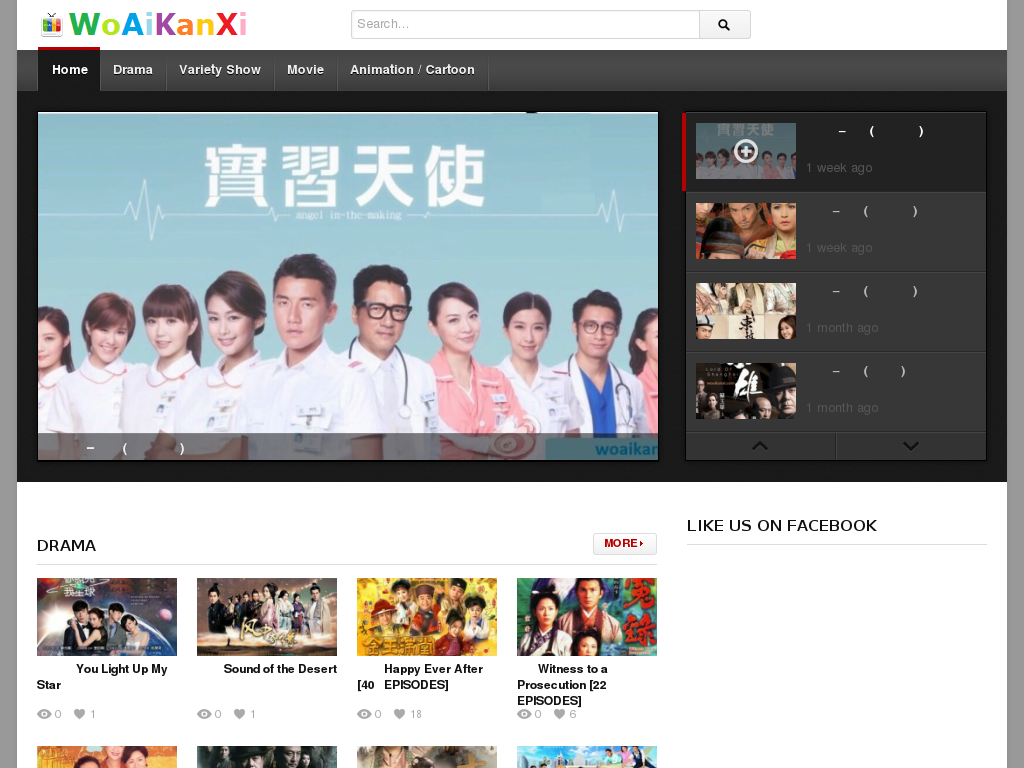Click the WoAiKanXi site logo text

point(158,25)
